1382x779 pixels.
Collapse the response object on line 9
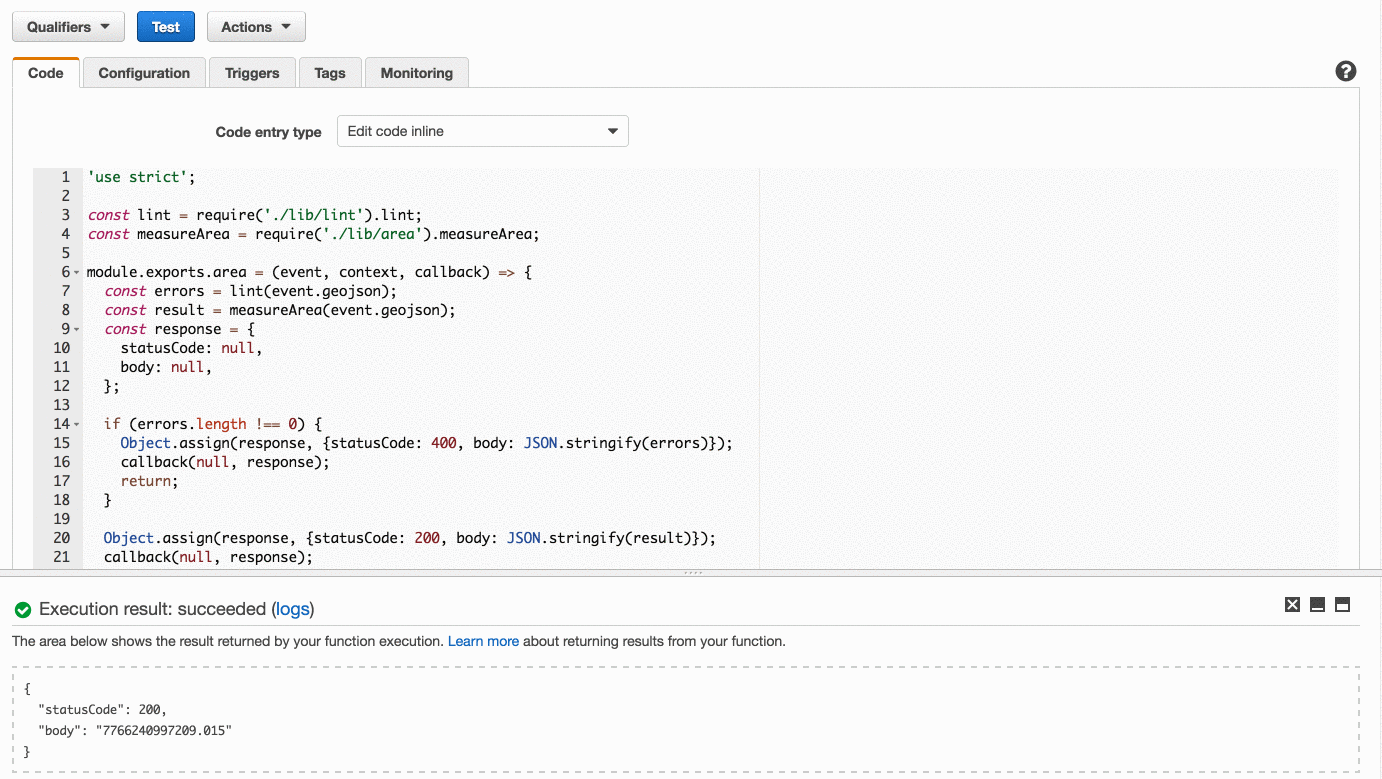point(75,328)
